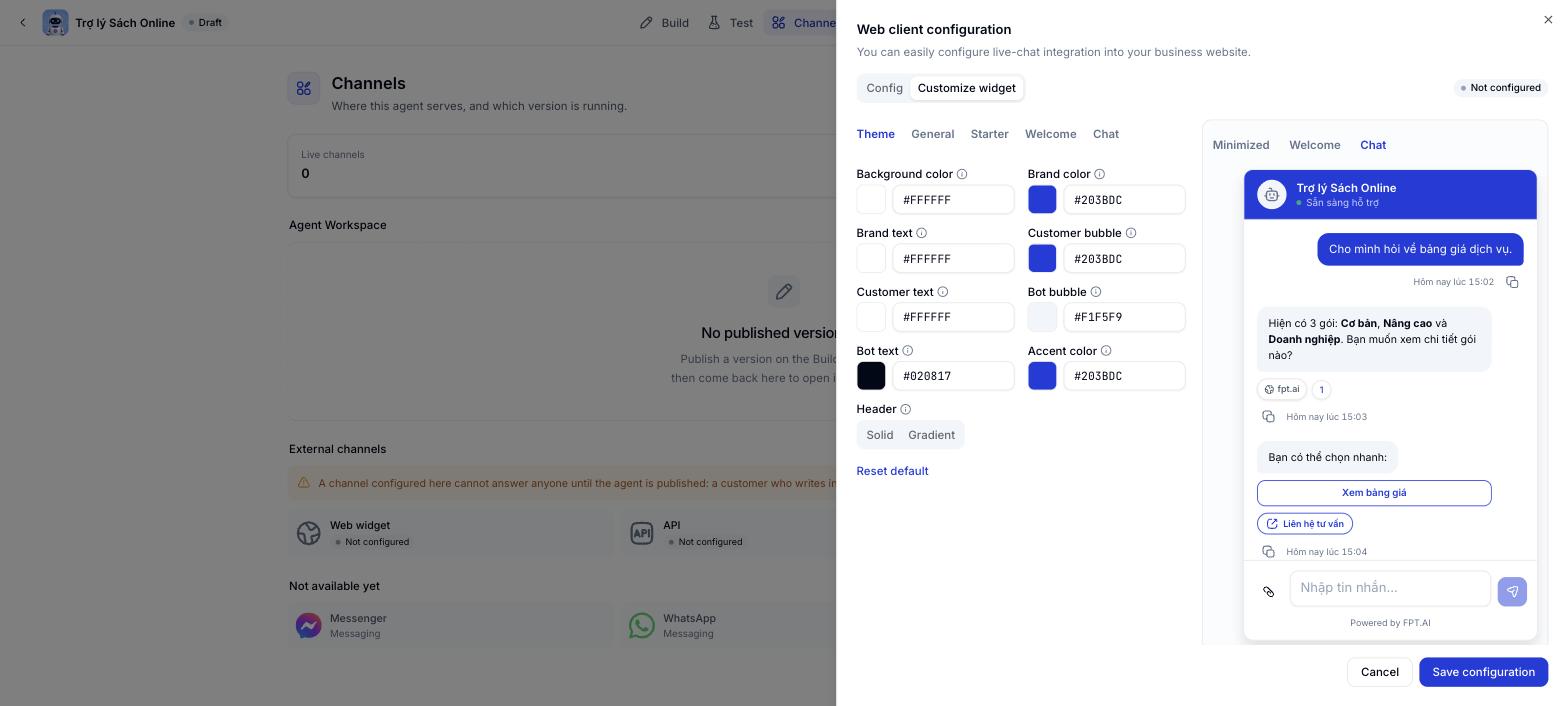Open the Background color info tooltip icon
The width and height of the screenshot is (1568, 706).
point(962,174)
